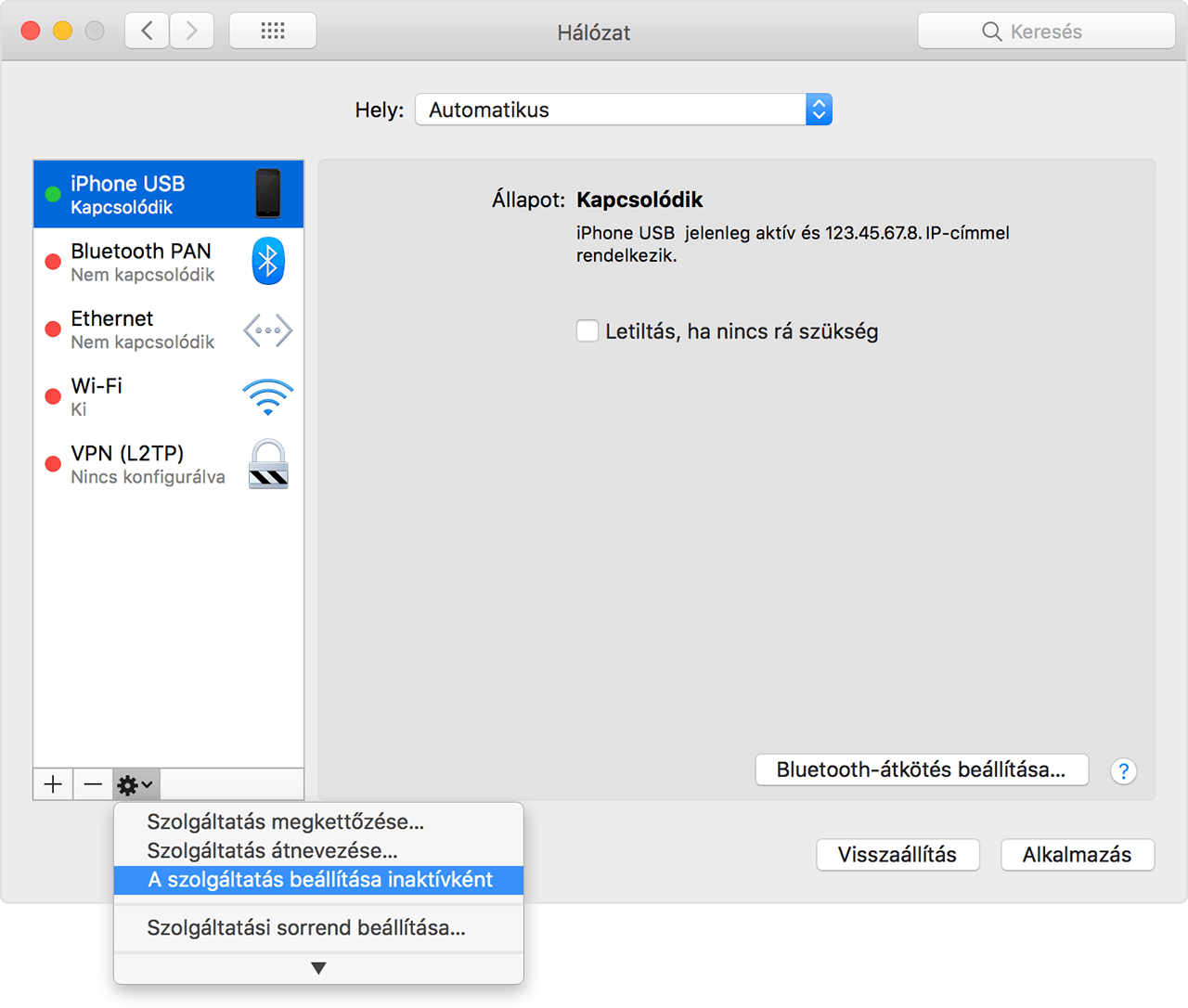Go back with the left arrow
This screenshot has height=1008, width=1188.
(147, 31)
